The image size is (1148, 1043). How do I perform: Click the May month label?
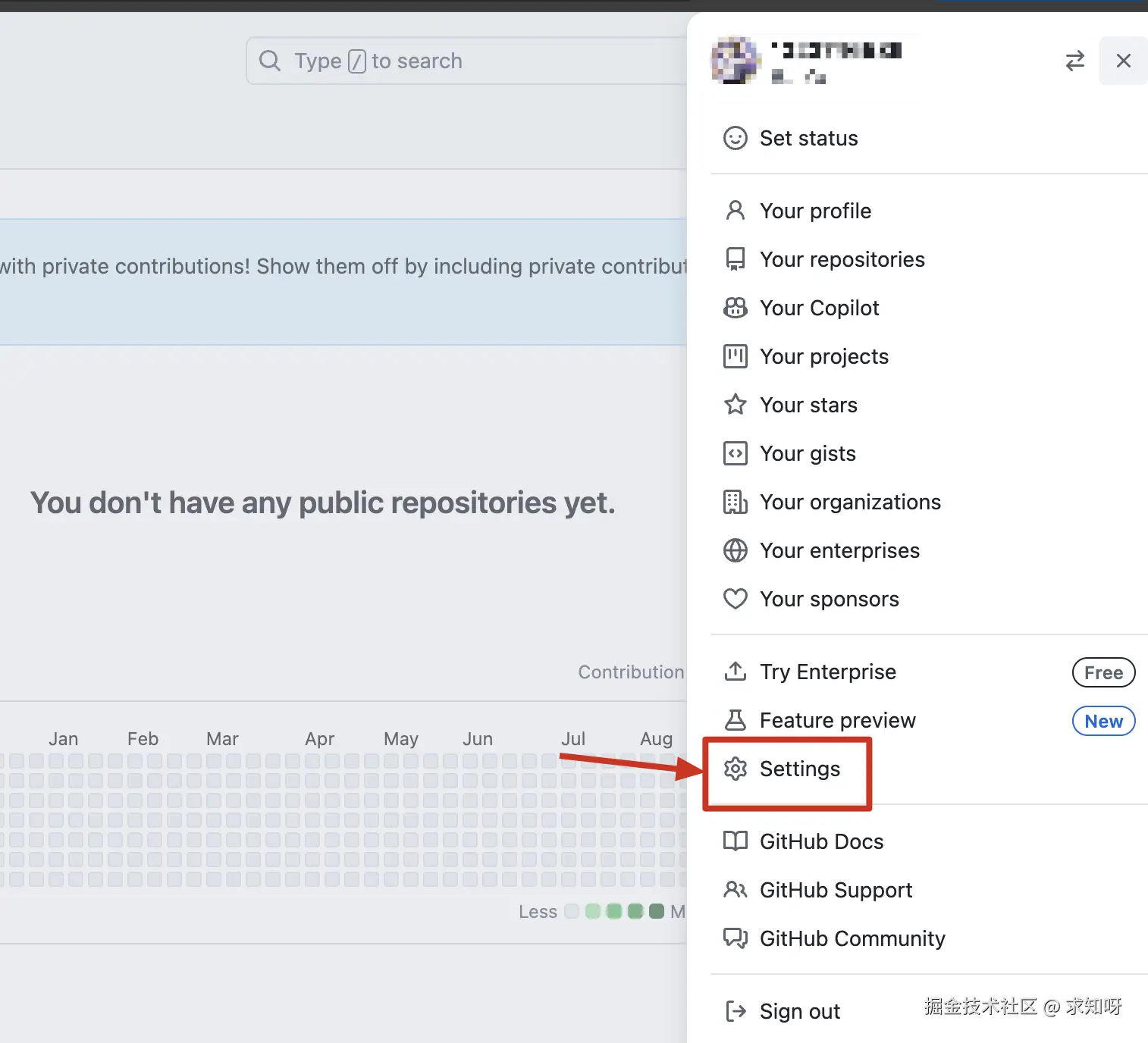[x=401, y=739]
